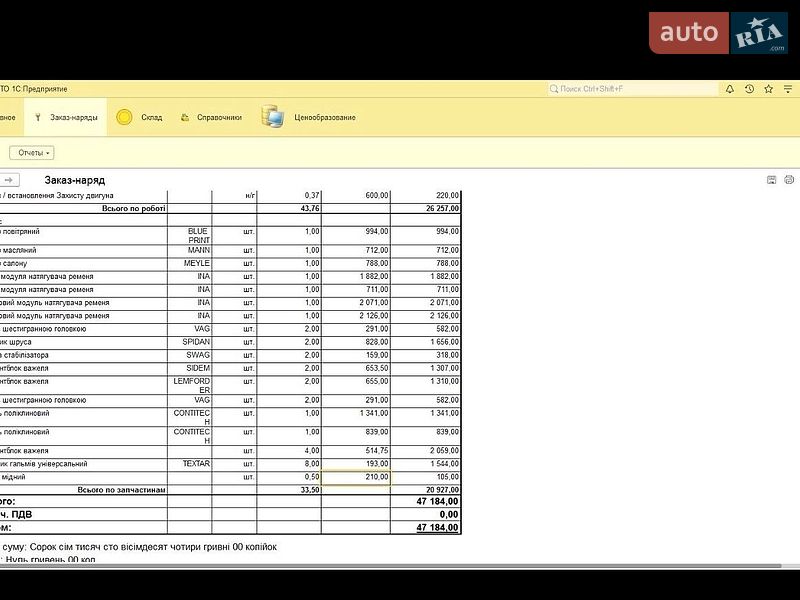Open the Ценообразование section
800x600 pixels.
(x=324, y=117)
